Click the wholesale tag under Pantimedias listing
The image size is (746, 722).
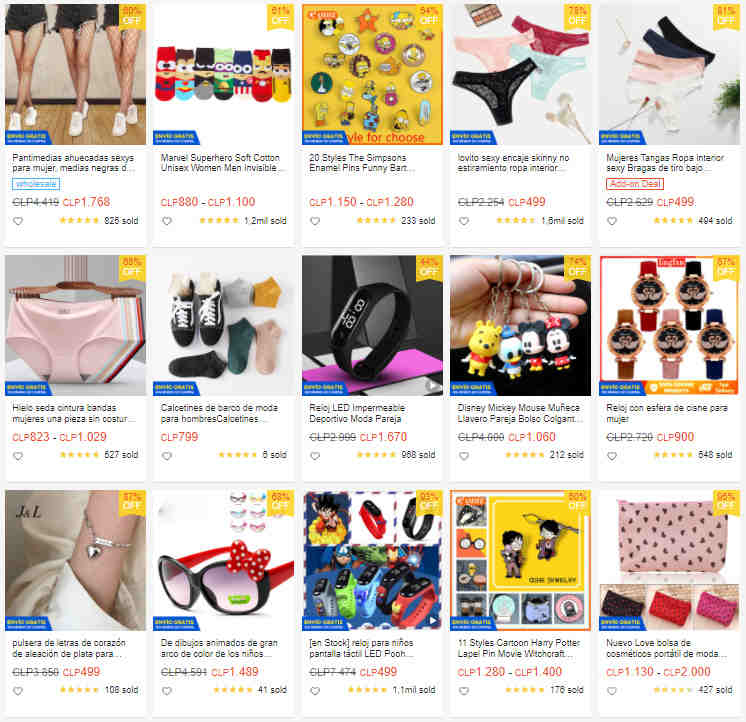pos(36,184)
